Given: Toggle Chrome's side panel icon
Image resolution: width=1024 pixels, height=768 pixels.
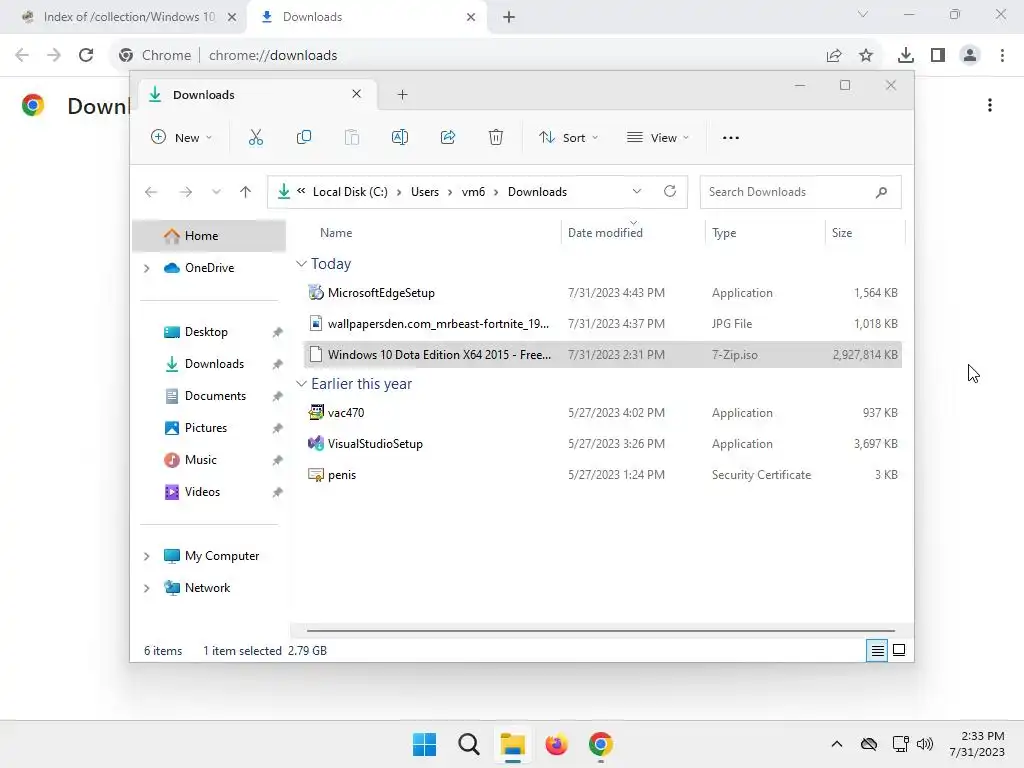Looking at the screenshot, I should [x=938, y=56].
